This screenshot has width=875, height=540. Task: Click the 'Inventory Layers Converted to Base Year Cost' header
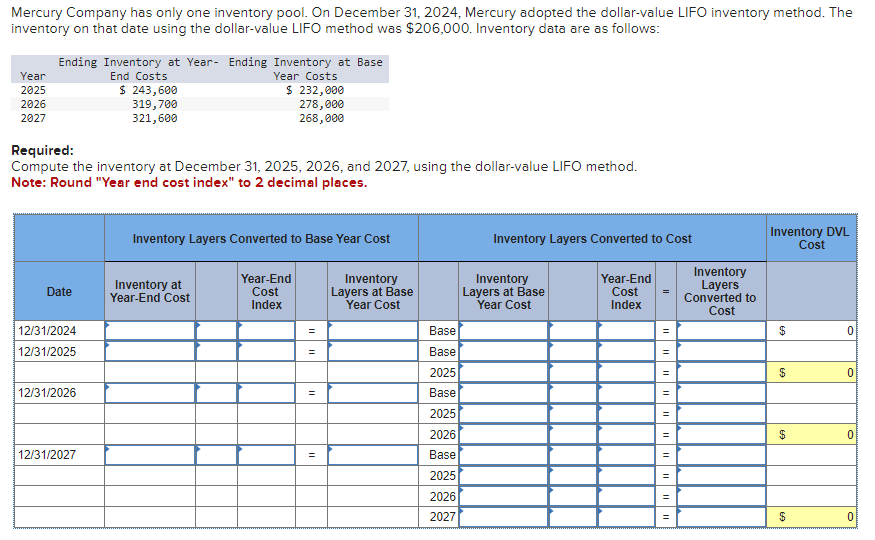[261, 239]
